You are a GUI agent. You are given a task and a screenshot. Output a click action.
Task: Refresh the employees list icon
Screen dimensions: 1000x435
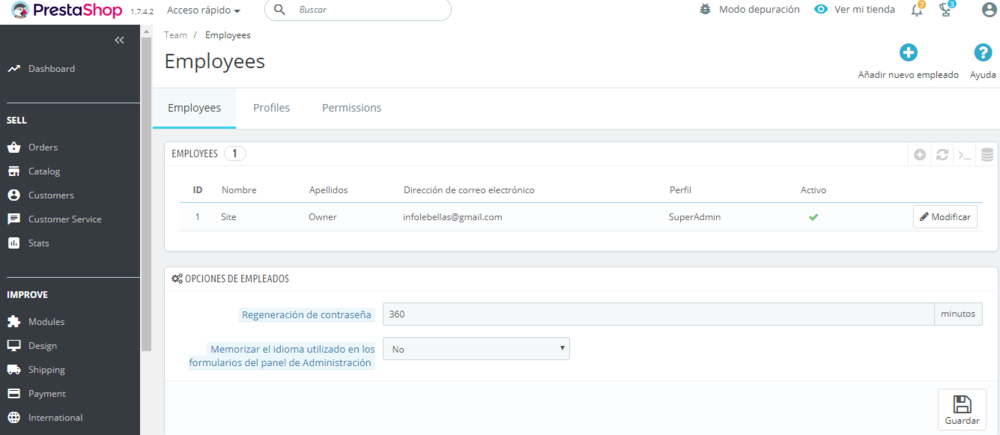942,154
